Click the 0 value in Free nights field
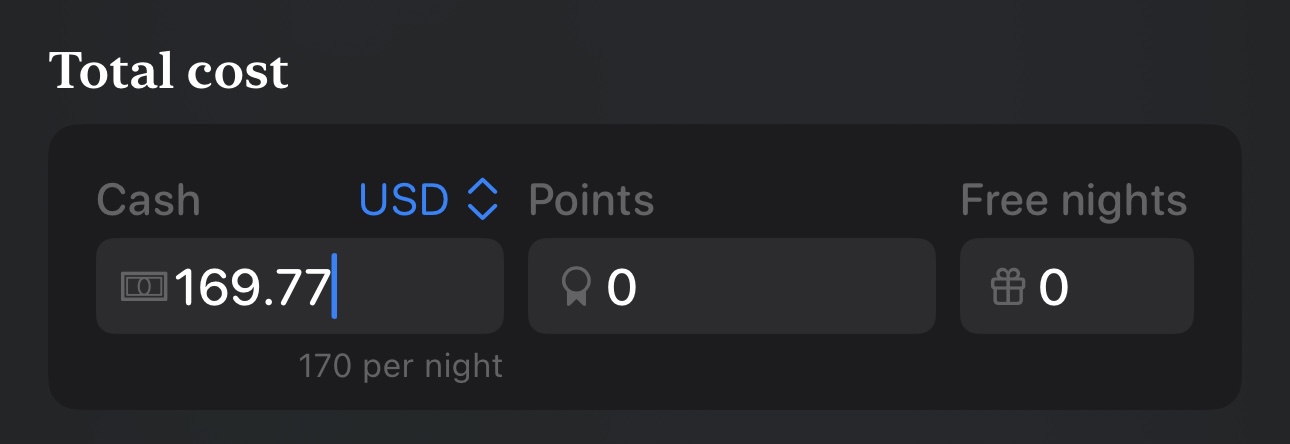Viewport: 1290px width, 444px height. (x=1054, y=288)
